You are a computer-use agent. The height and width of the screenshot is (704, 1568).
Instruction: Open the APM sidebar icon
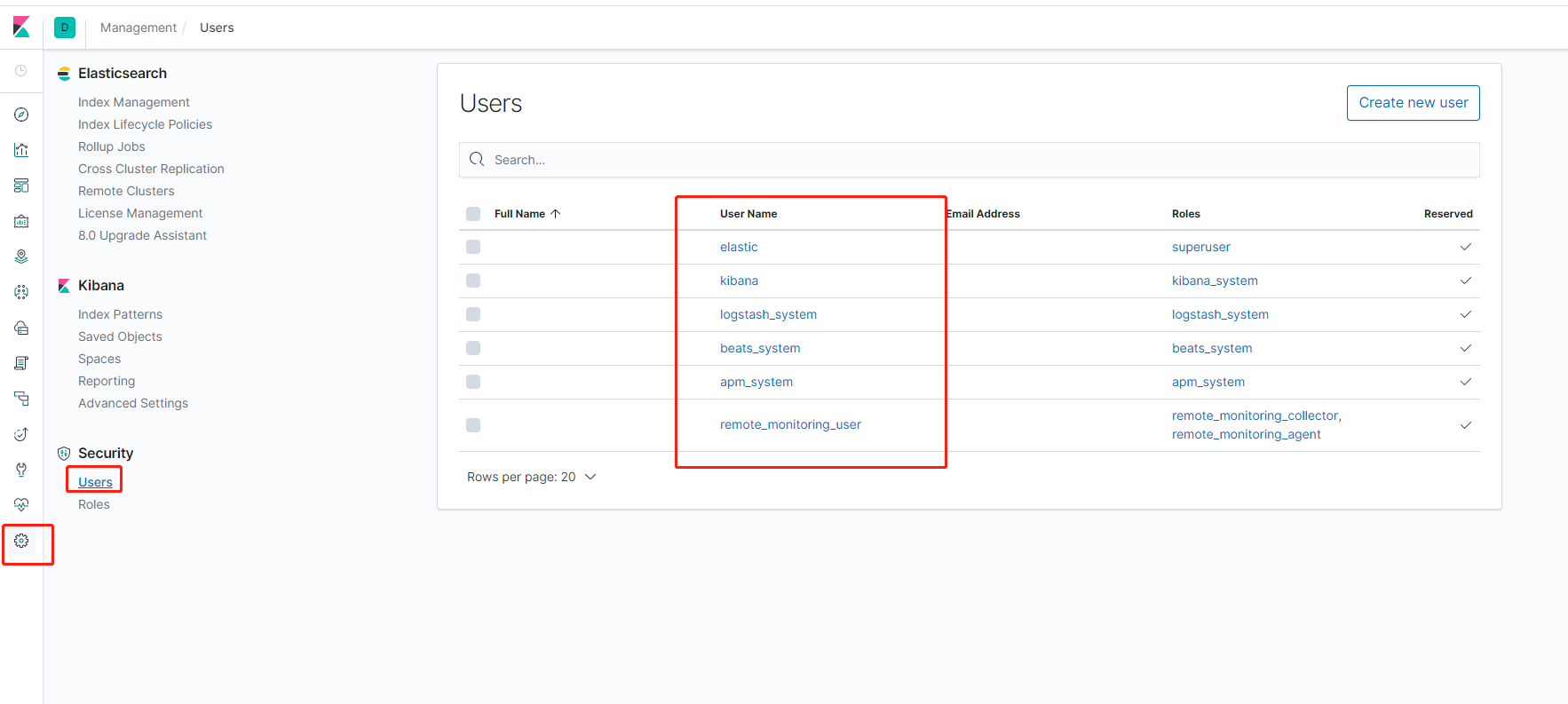[21, 399]
